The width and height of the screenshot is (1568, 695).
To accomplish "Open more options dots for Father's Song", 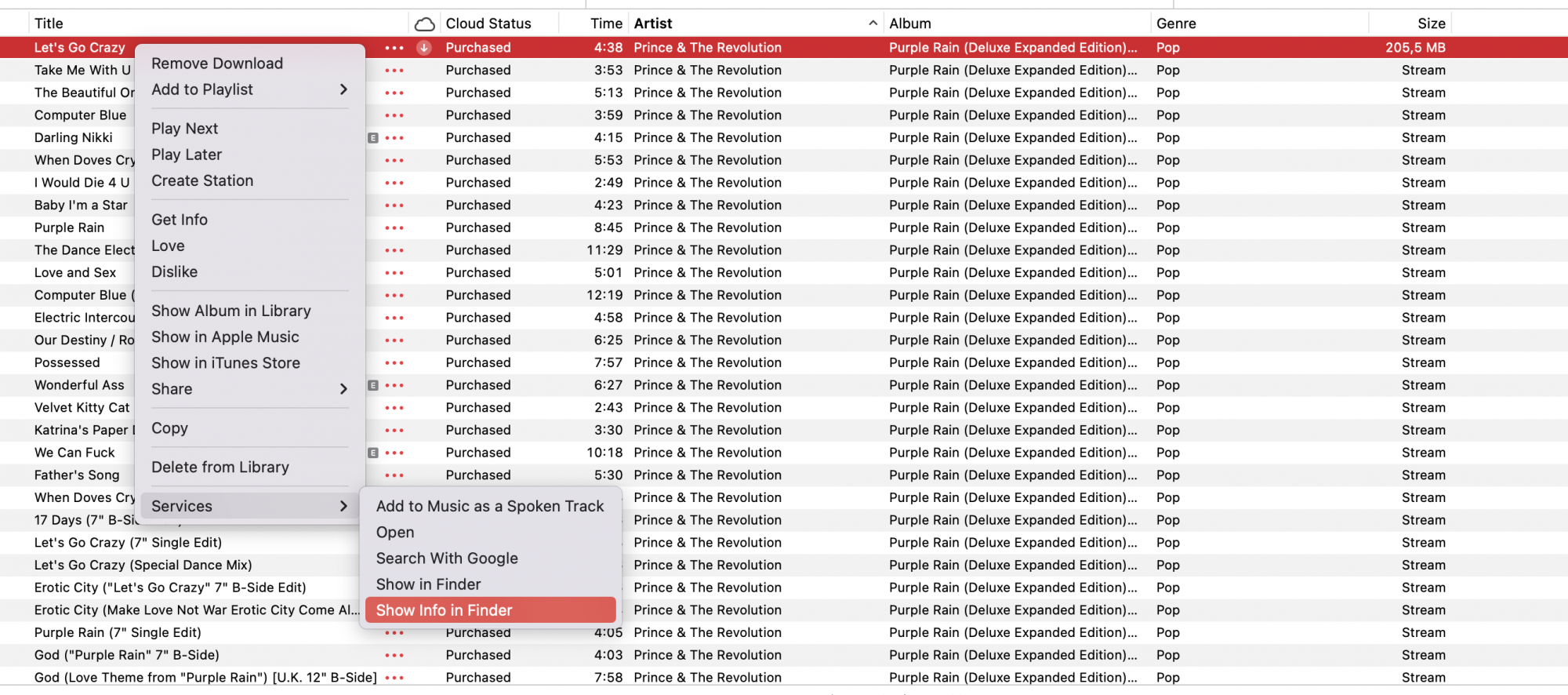I will [x=394, y=475].
